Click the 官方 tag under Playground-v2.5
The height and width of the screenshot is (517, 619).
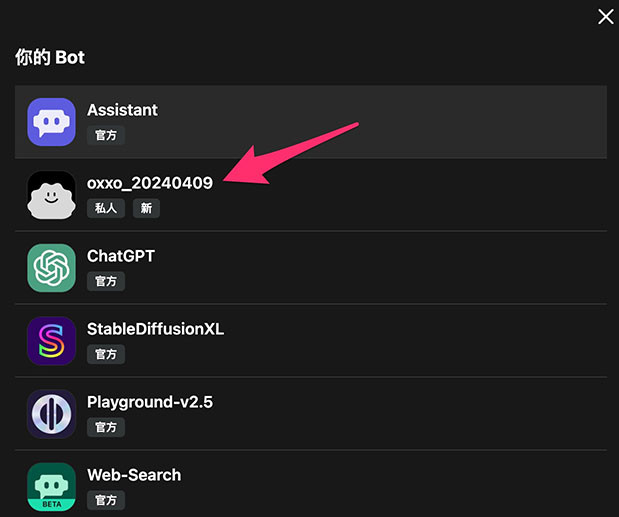(106, 427)
